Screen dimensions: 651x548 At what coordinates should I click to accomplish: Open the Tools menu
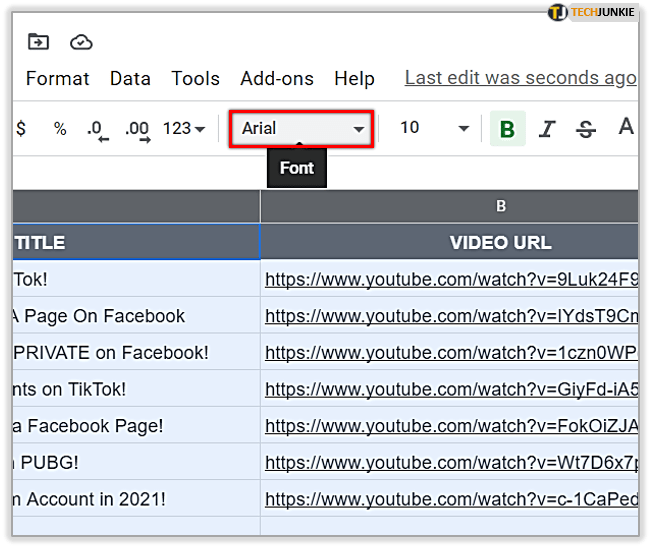pos(195,78)
